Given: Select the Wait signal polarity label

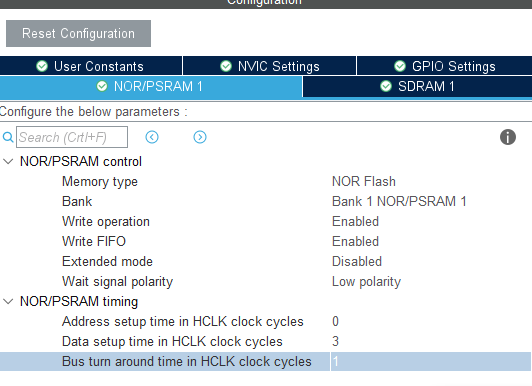Looking at the screenshot, I should (117, 282).
